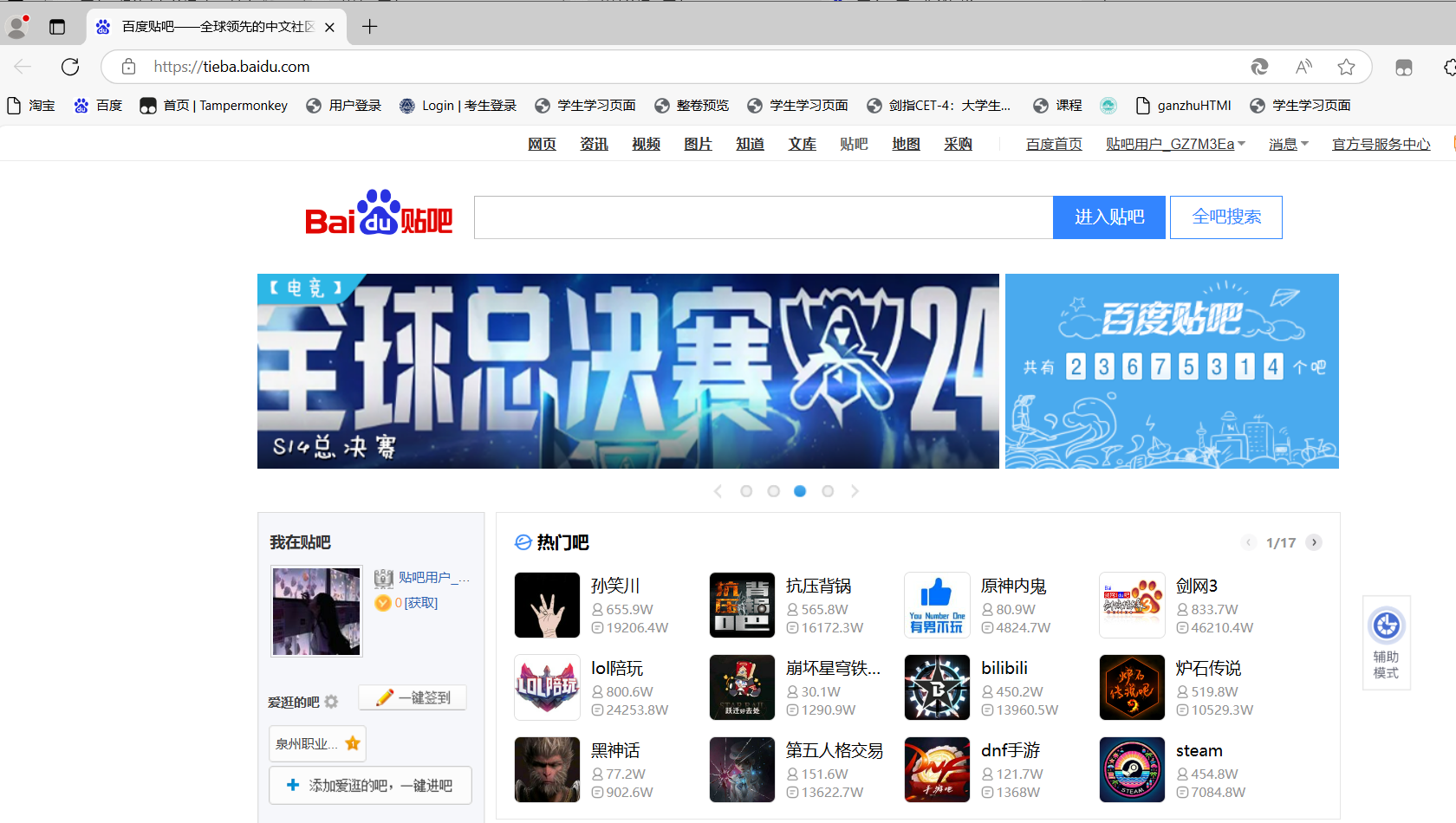Select the first carousel dot
This screenshot has height=823, width=1456.
746,491
